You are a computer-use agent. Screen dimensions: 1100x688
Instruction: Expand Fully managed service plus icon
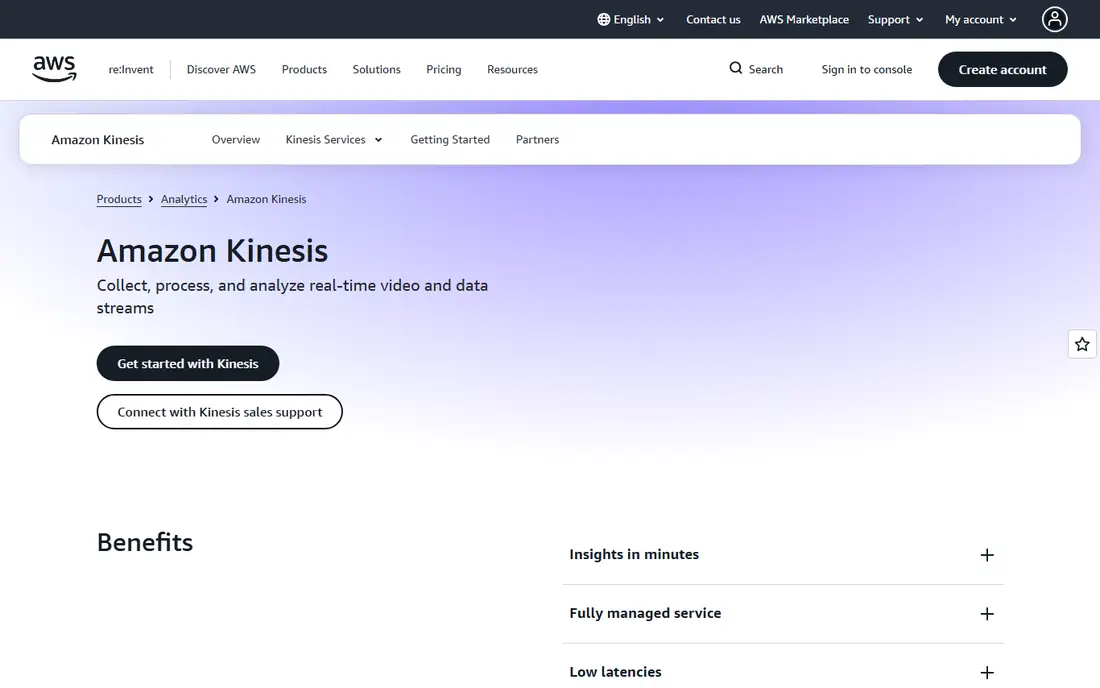coord(986,614)
